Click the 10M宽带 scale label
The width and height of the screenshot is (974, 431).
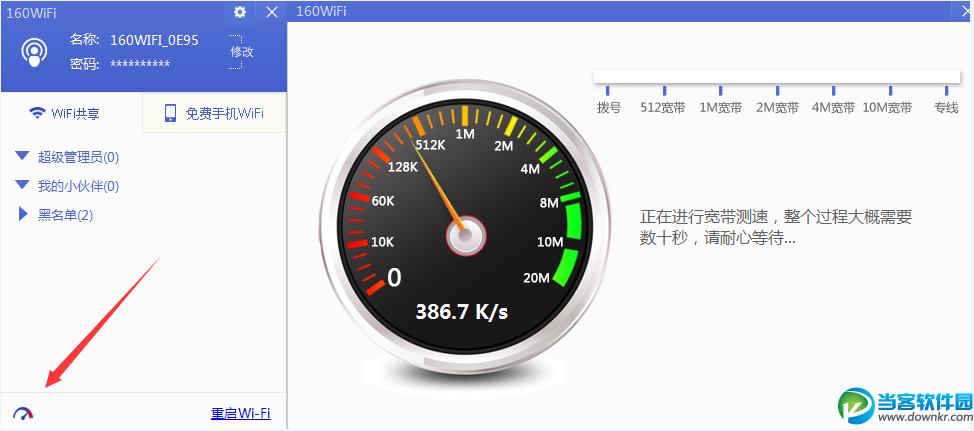[x=887, y=108]
